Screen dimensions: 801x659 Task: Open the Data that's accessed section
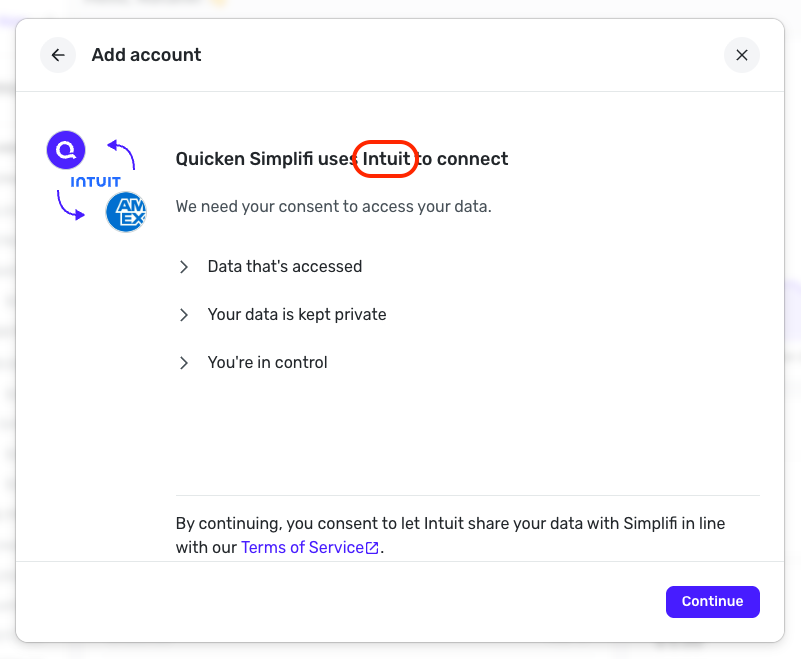click(284, 267)
